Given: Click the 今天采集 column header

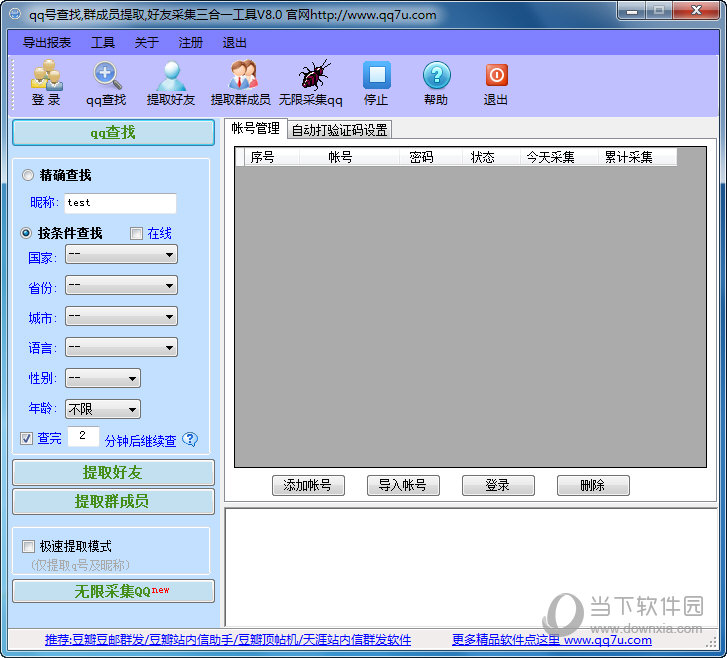Looking at the screenshot, I should point(558,157).
